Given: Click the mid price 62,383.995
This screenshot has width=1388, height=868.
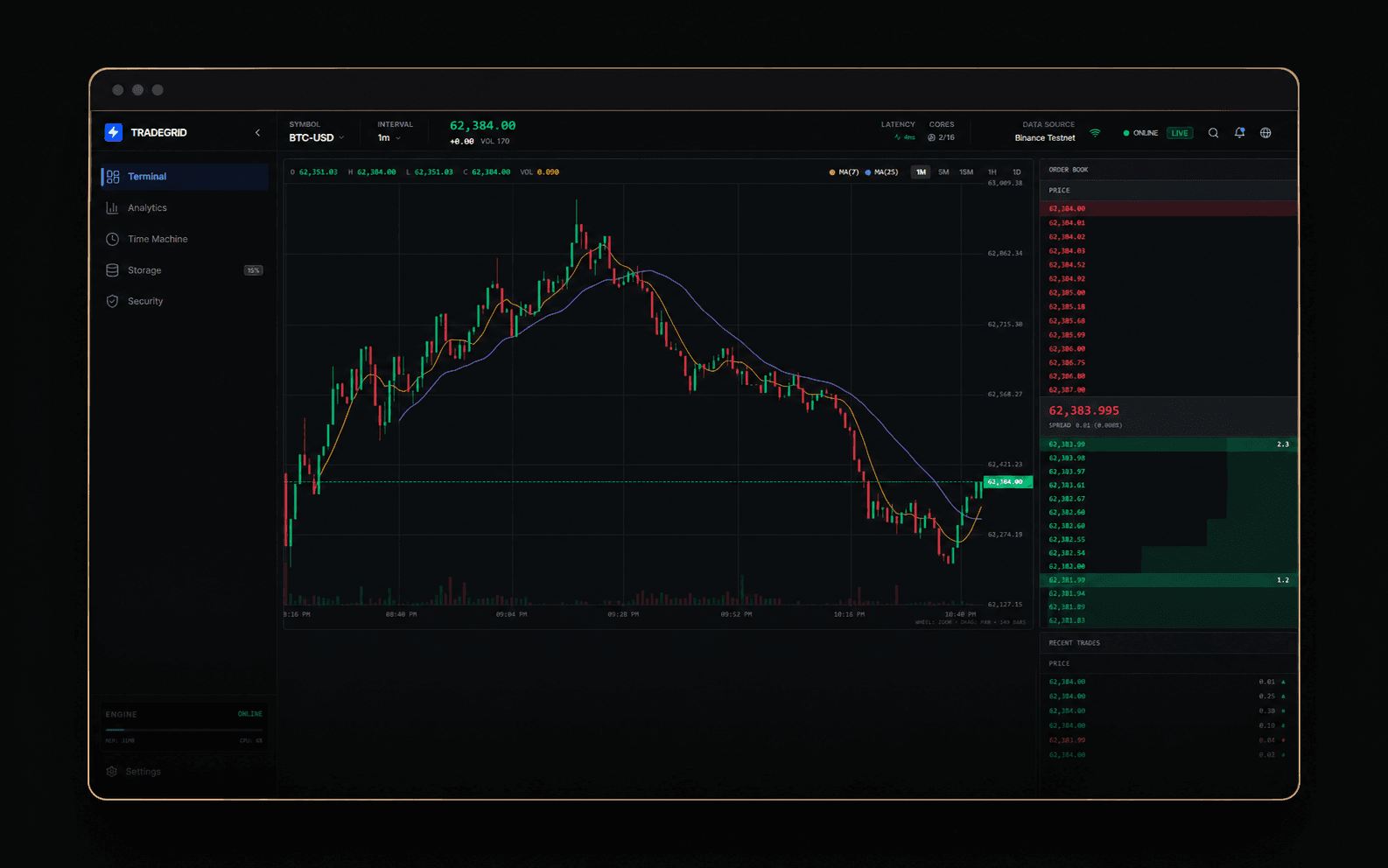Looking at the screenshot, I should [x=1083, y=410].
